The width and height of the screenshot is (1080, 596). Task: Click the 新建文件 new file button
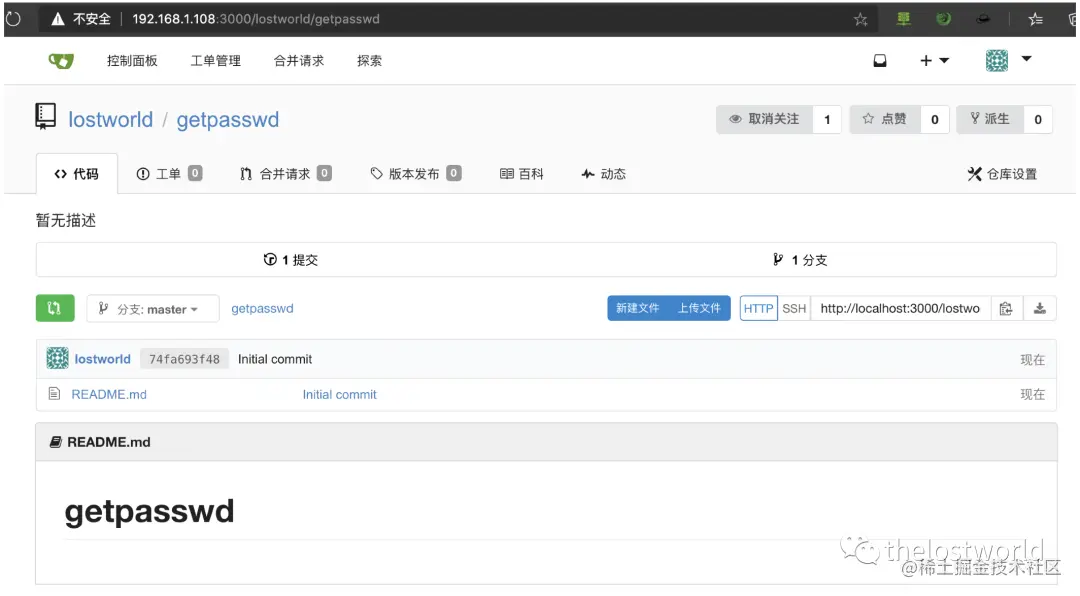point(637,308)
